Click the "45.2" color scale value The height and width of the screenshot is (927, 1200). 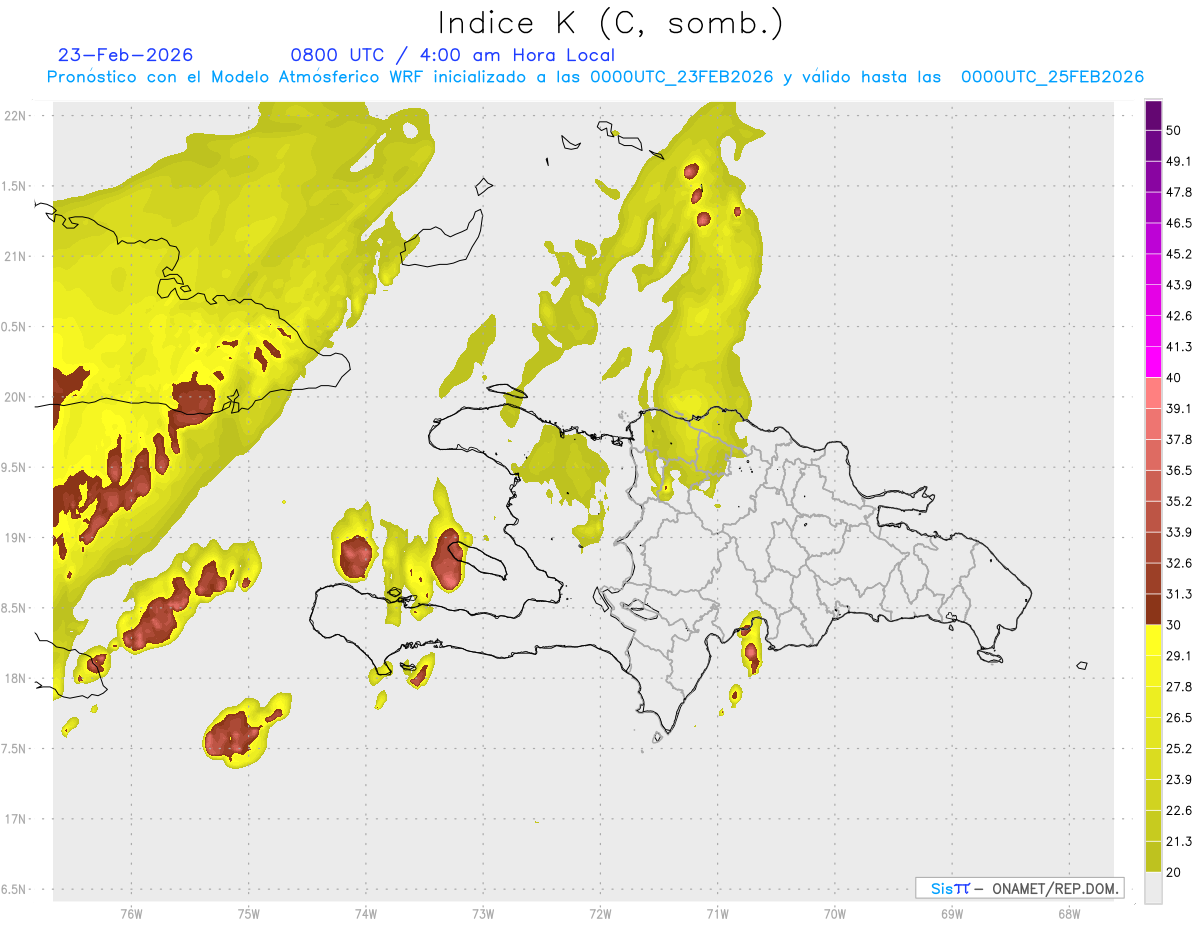click(x=1179, y=254)
